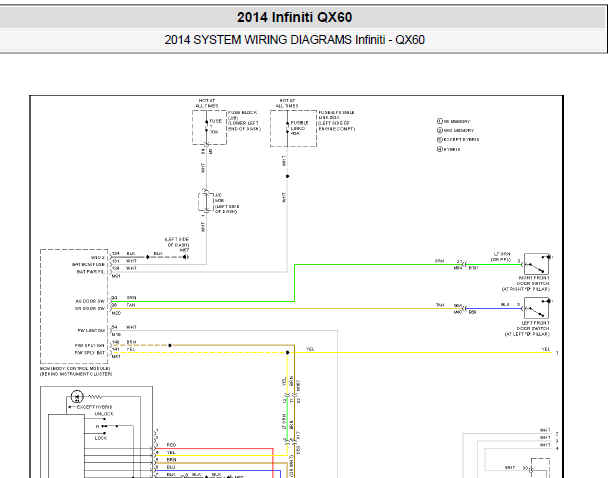Click the "GRN" label at BCM pin 94
The image size is (608, 478).
pyautogui.click(x=131, y=298)
